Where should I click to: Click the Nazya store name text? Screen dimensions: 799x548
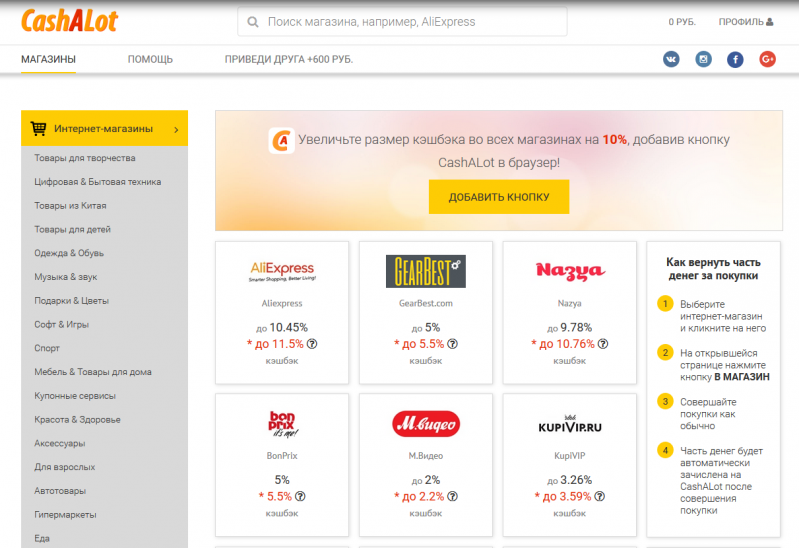click(x=570, y=303)
